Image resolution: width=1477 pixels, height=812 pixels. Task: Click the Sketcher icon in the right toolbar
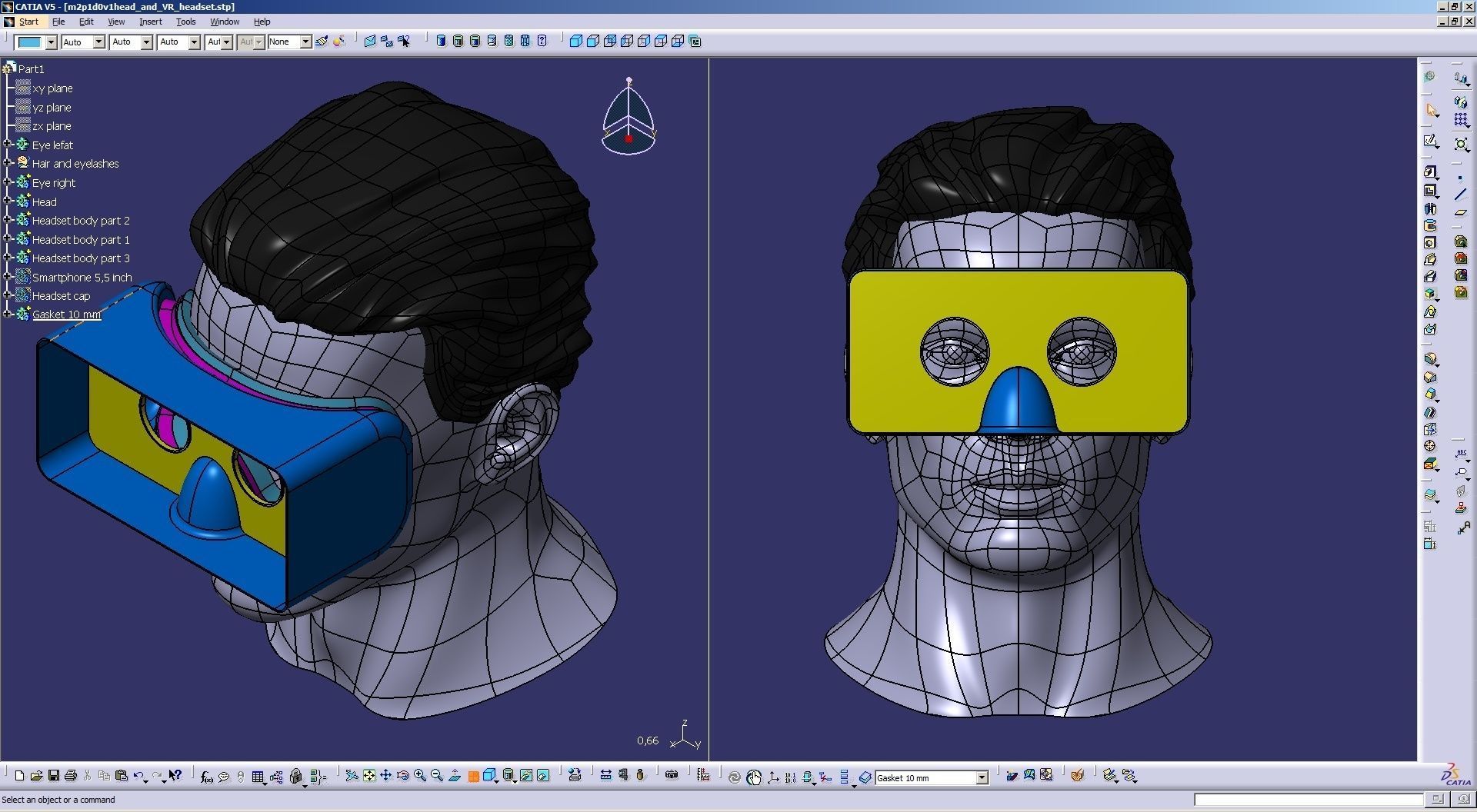click(1431, 141)
